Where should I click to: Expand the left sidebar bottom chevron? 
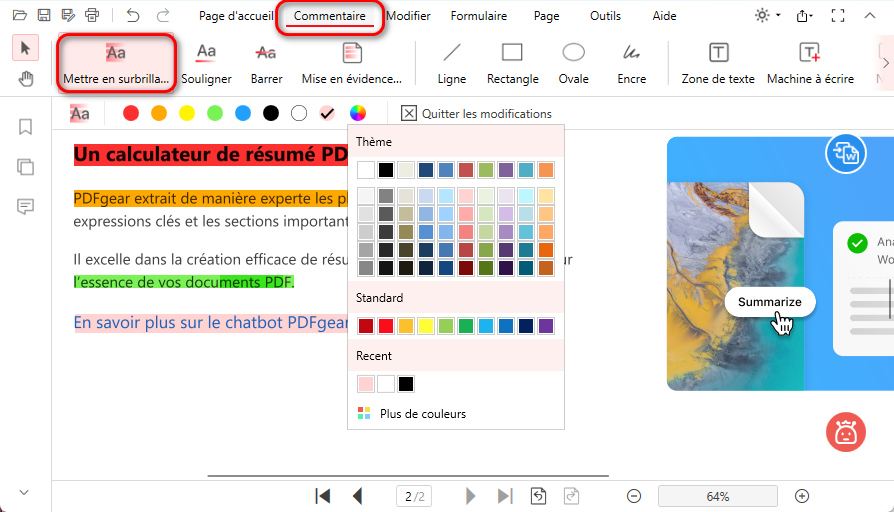[x=24, y=492]
